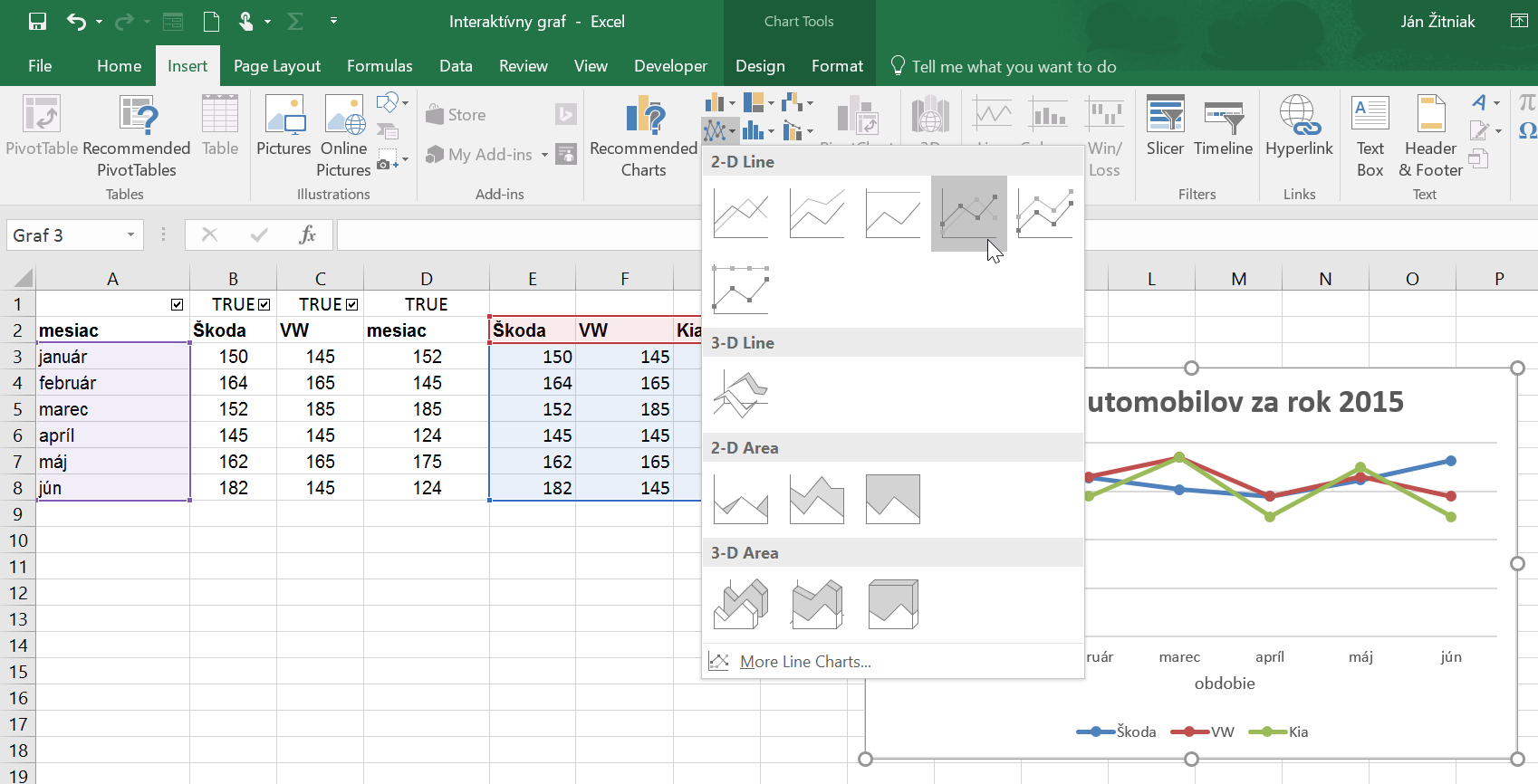
Task: Choose the Stacked Line chart type
Action: [817, 214]
